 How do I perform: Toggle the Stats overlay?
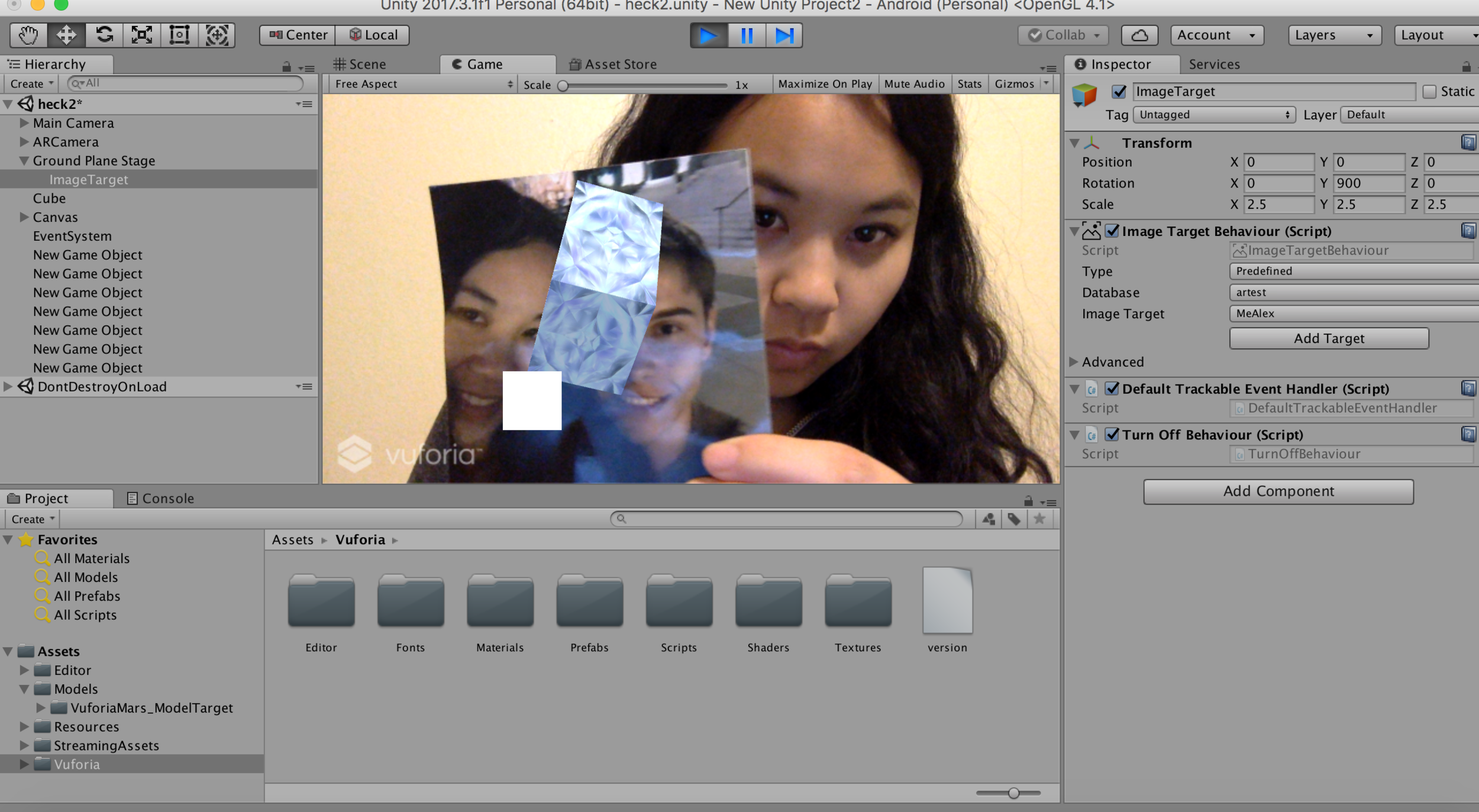969,84
